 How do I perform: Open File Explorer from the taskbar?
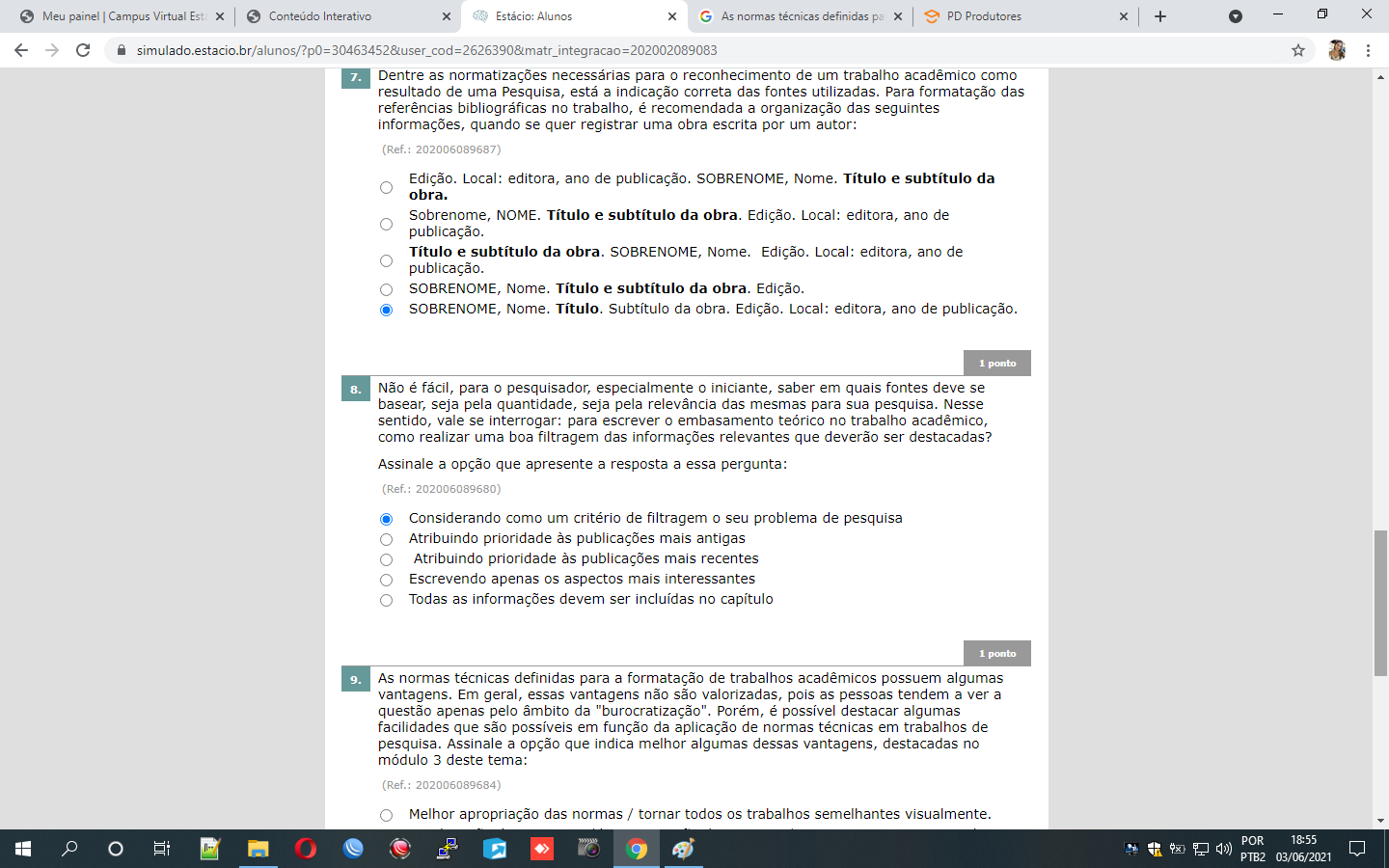point(258,849)
